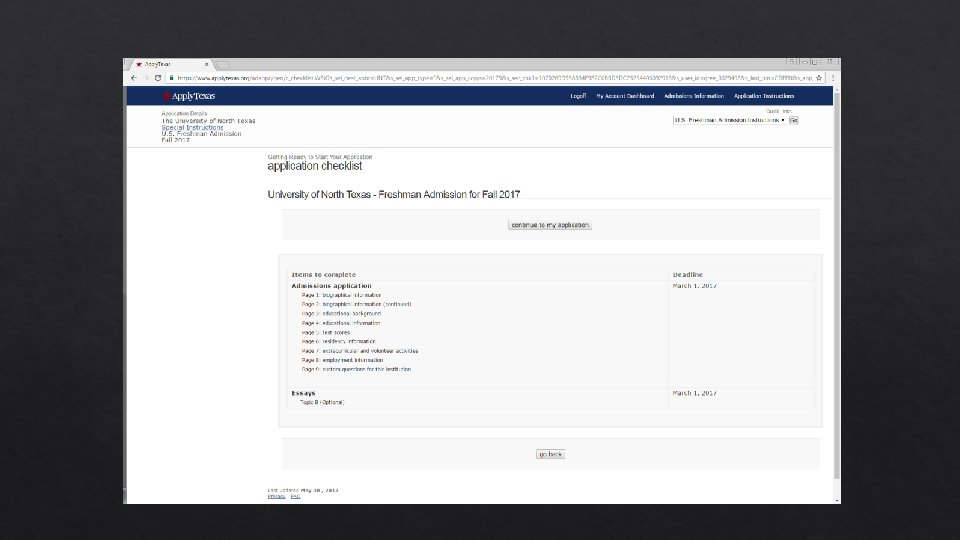This screenshot has width=960, height=540.
Task: Click the Essays March 1, 2017 deadline
Action: pyautogui.click(x=694, y=393)
